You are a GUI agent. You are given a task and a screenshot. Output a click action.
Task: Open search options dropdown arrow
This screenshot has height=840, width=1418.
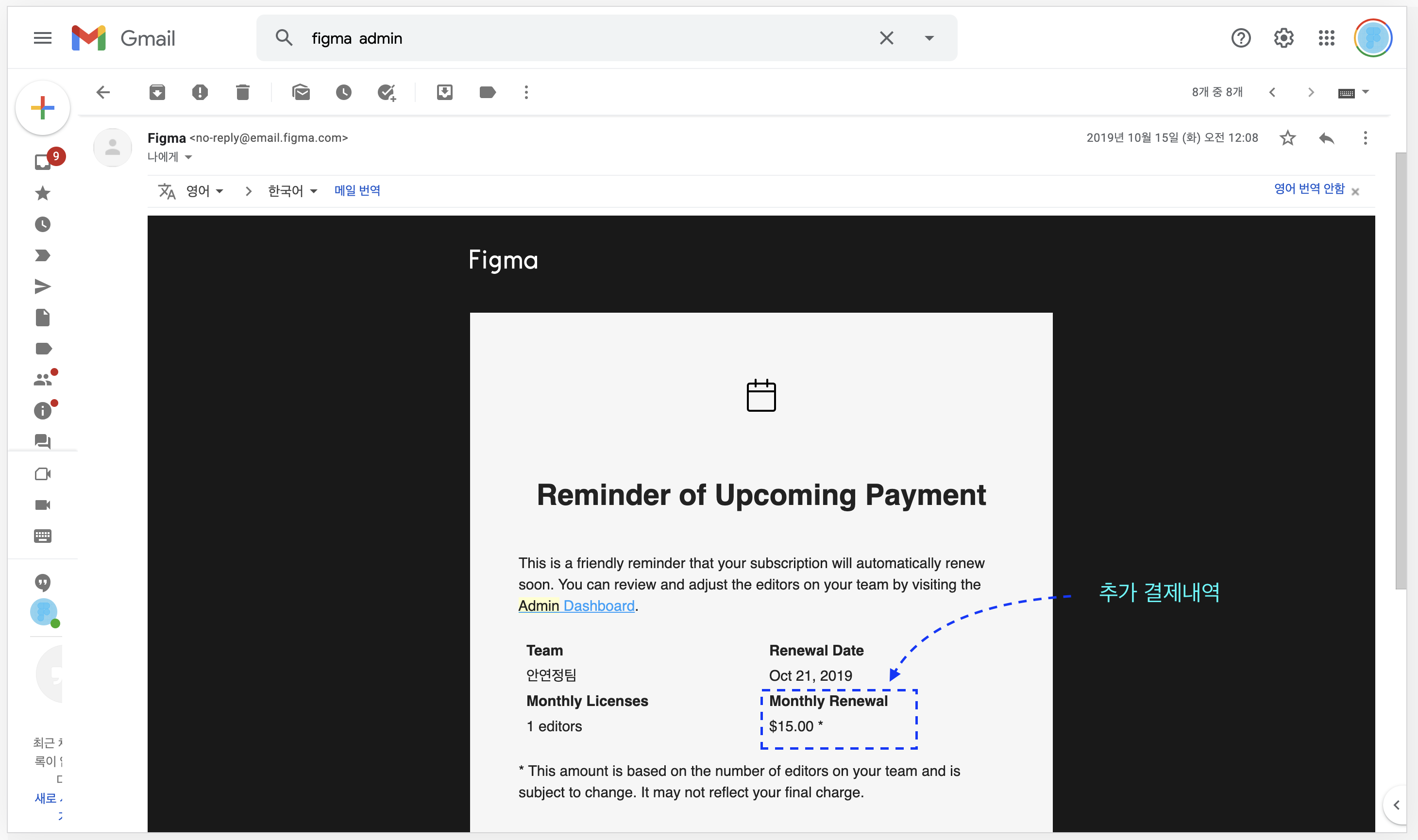(929, 38)
